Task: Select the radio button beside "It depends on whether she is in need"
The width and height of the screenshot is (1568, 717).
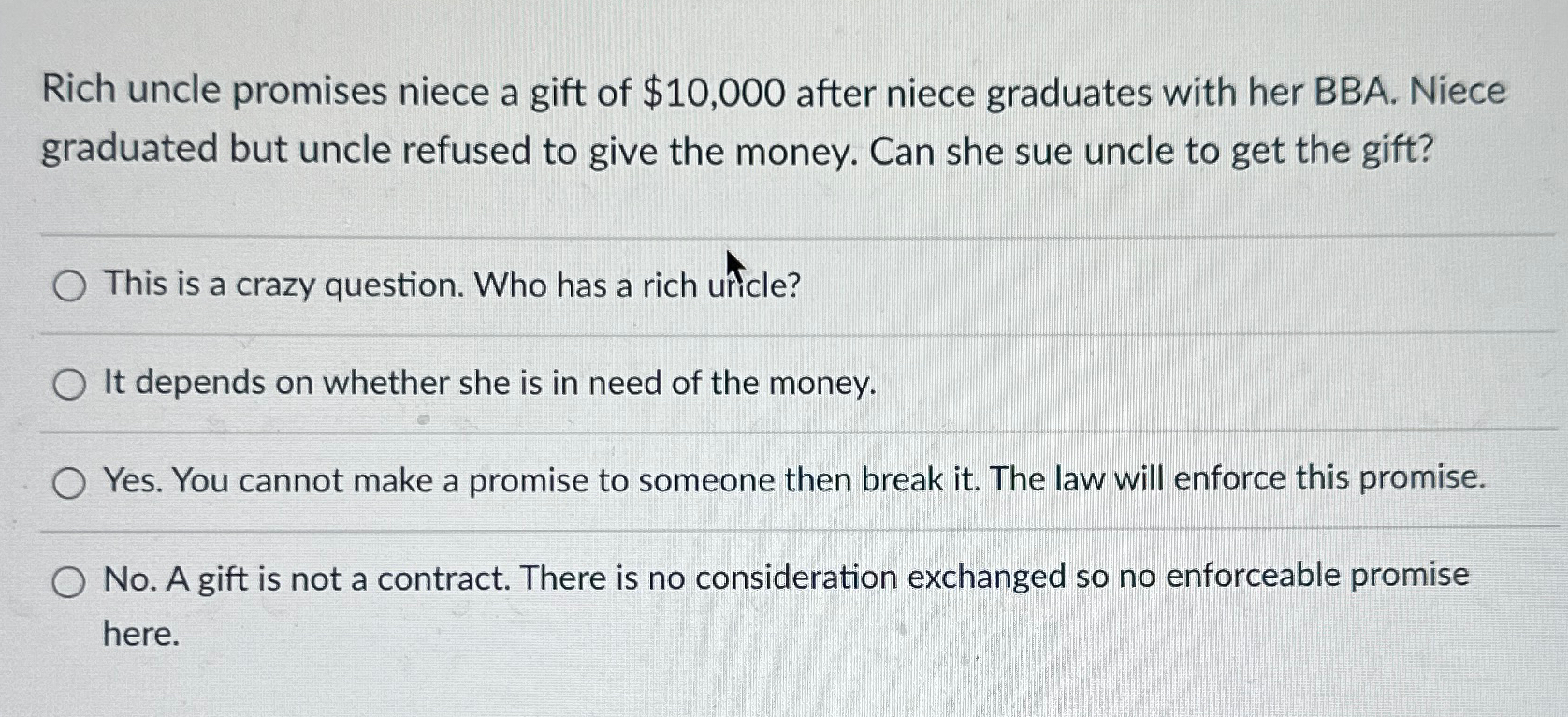Action: pos(69,384)
